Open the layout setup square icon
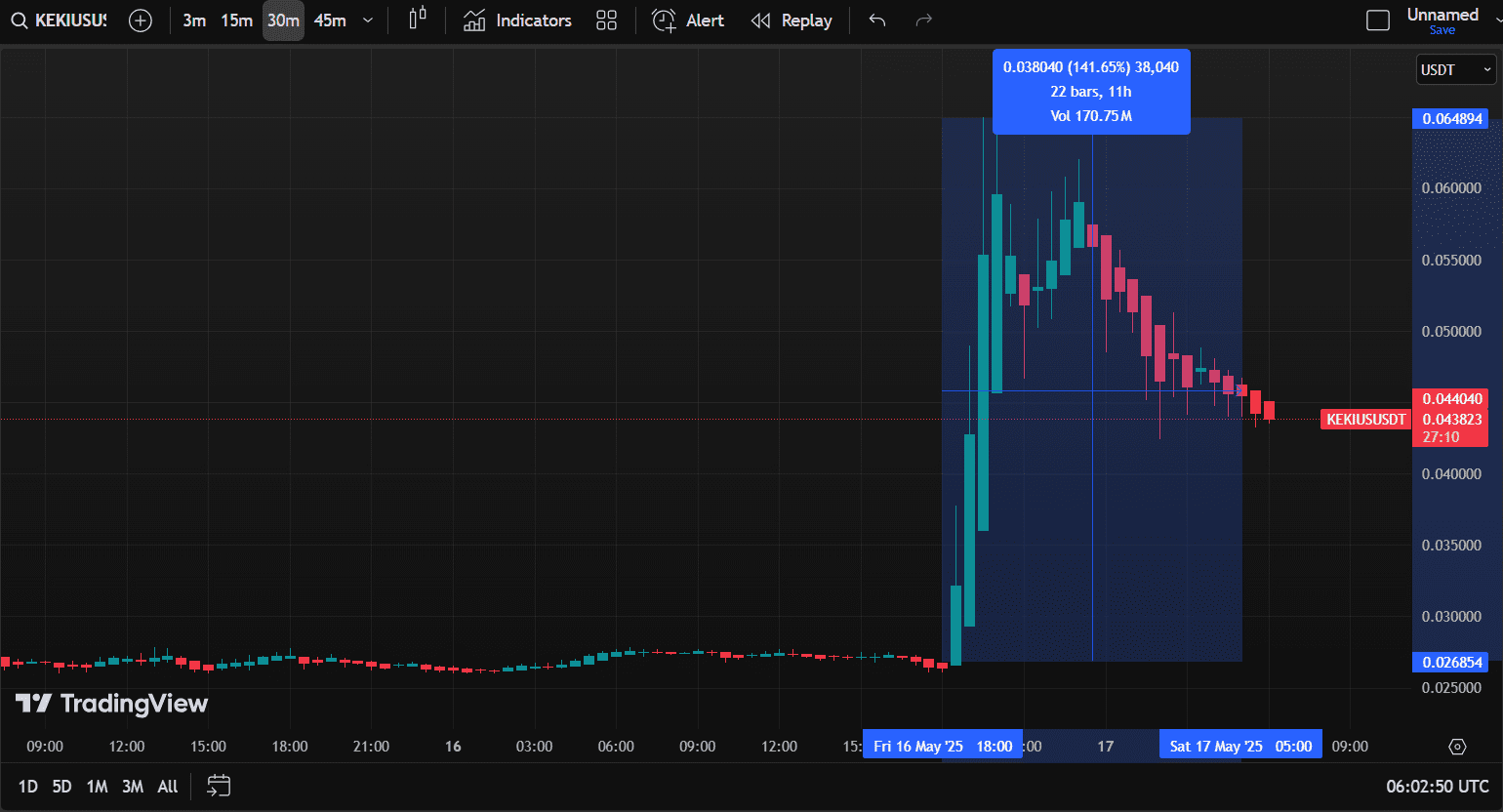Image resolution: width=1503 pixels, height=812 pixels. (x=1378, y=20)
